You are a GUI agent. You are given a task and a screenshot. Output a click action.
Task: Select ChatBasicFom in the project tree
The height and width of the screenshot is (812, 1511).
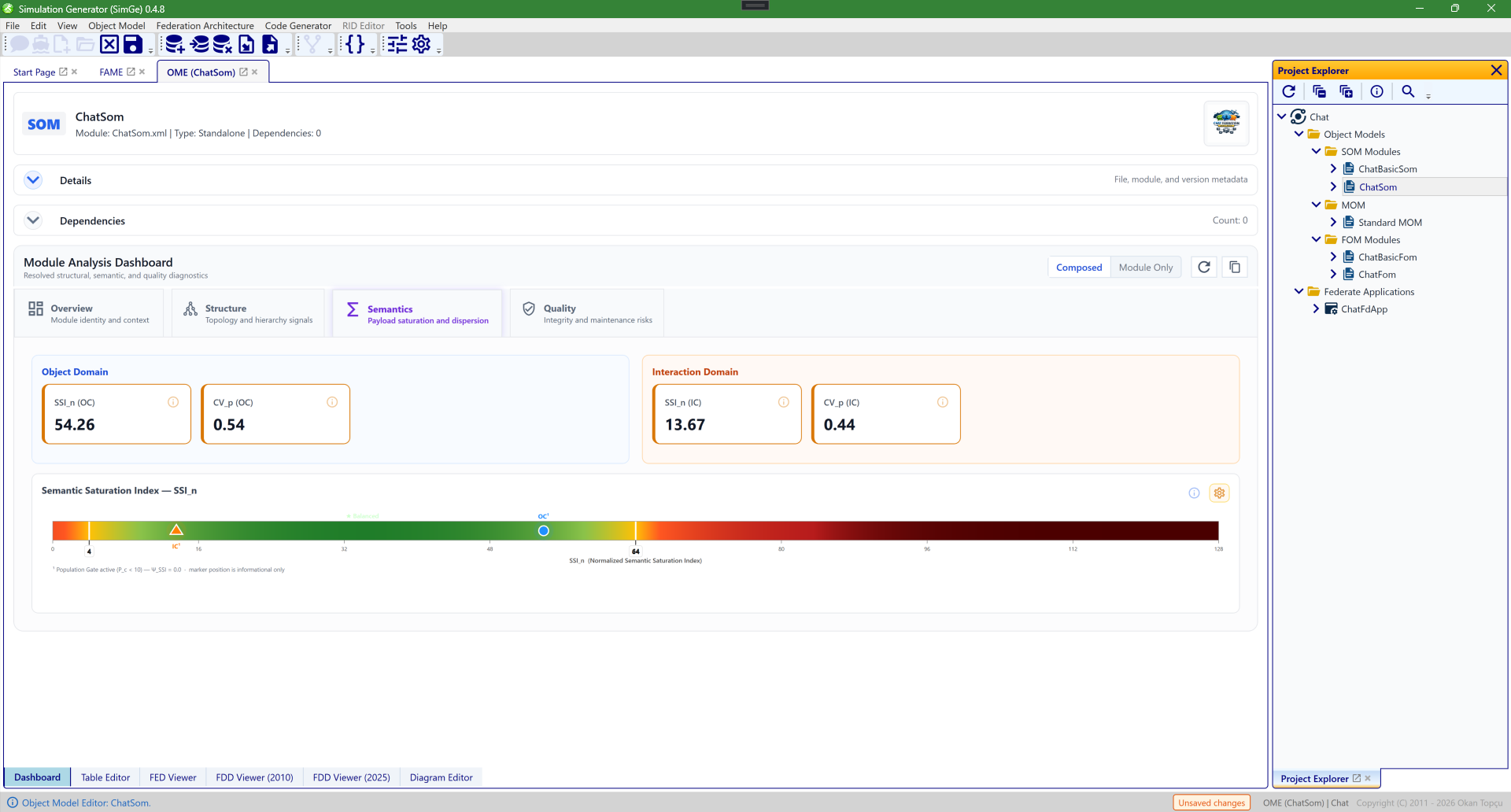coord(1387,257)
